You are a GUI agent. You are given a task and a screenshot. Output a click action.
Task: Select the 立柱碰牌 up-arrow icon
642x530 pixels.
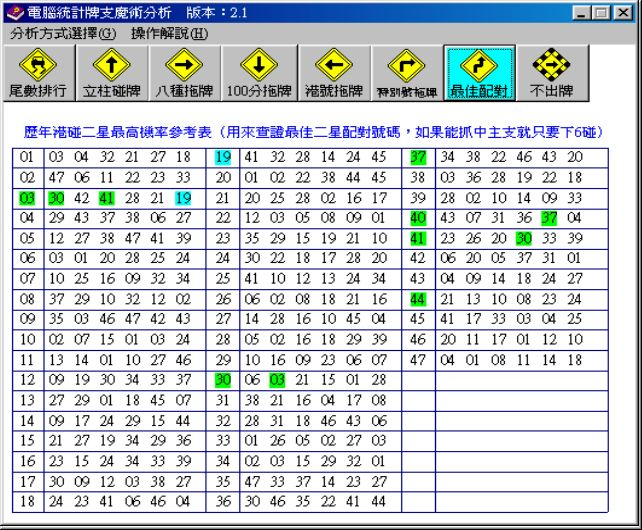point(111,75)
